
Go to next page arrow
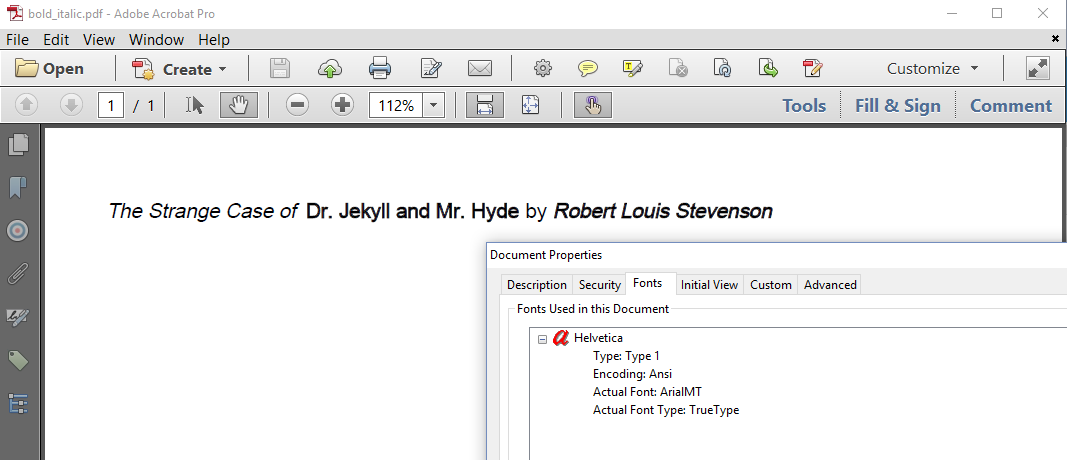click(71, 105)
